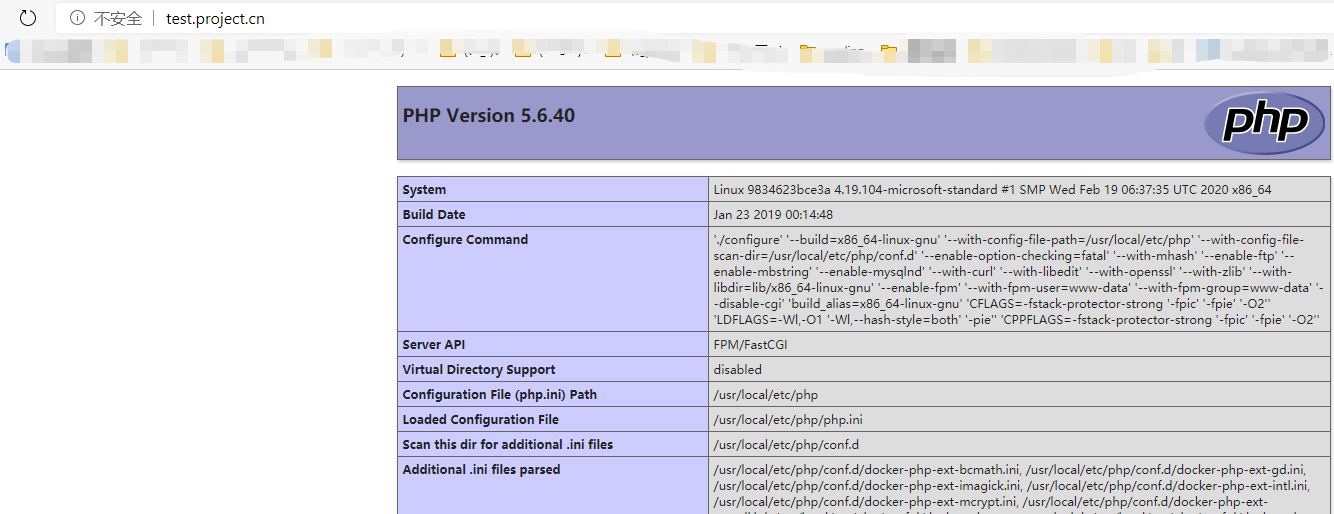Screen dimensions: 1334x514
Task: Select the '/usr/local/etc/php/conf.d' value
Action: pos(786,445)
